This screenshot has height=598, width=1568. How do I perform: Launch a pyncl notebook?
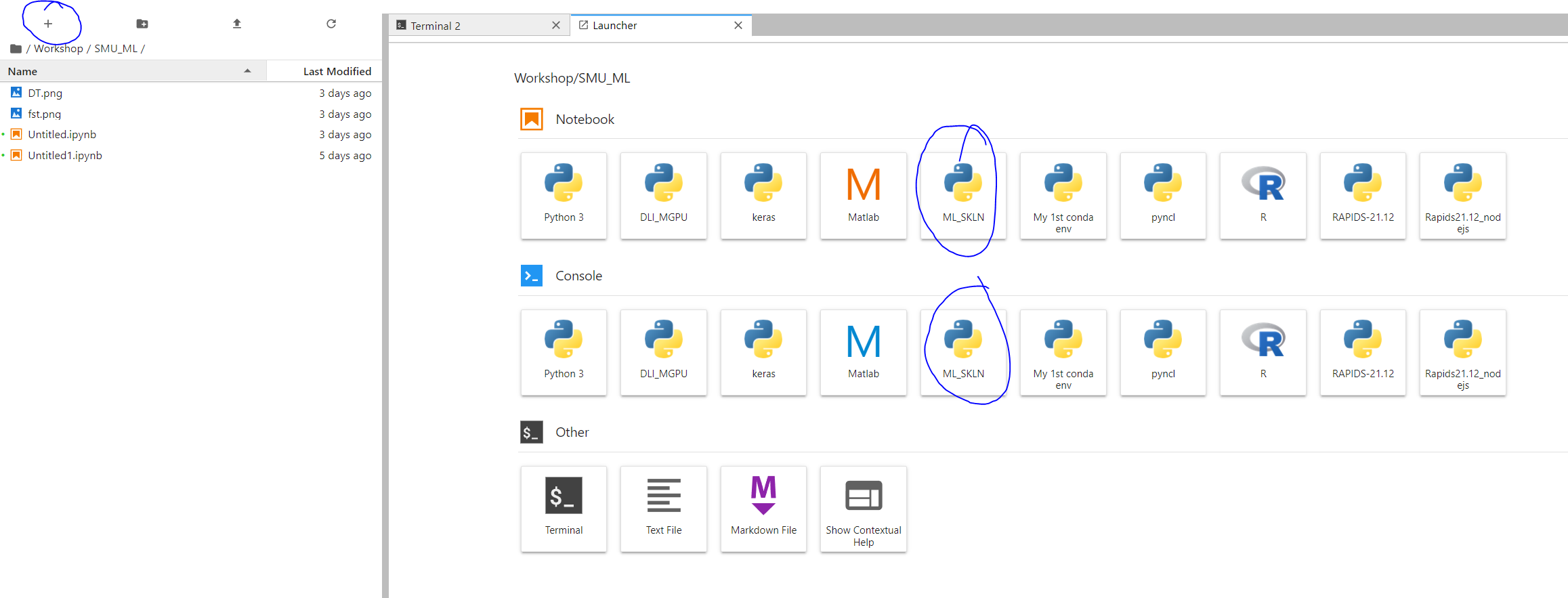point(1163,196)
